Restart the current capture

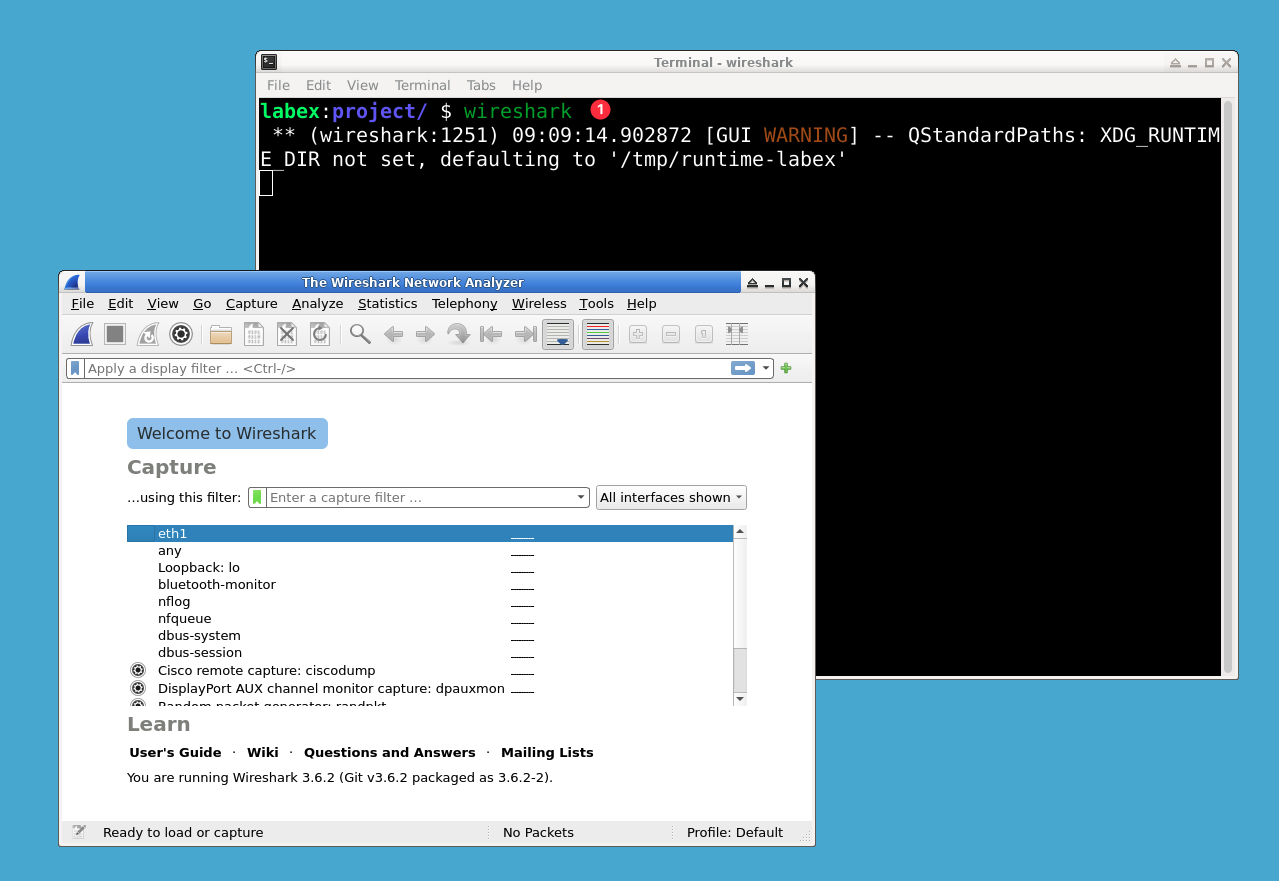pyautogui.click(x=147, y=334)
